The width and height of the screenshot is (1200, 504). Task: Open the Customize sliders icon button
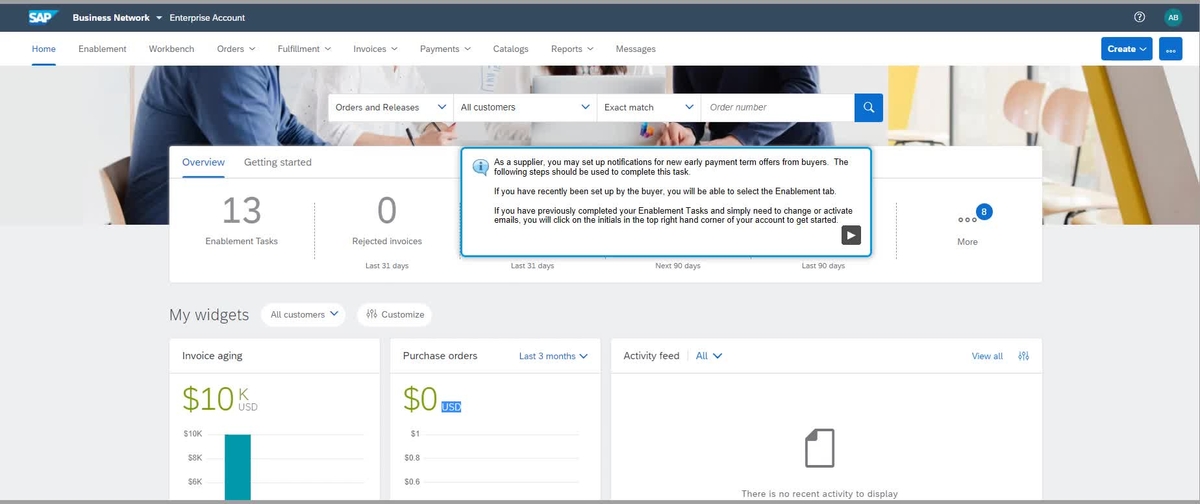point(394,314)
